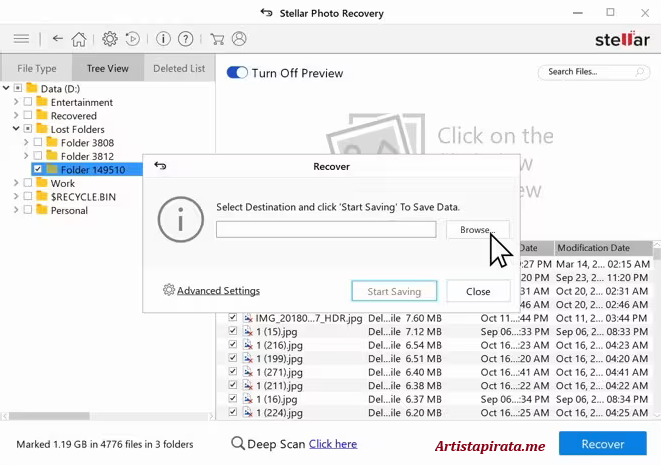Open help via the question mark icon
This screenshot has width=661, height=465.
tap(185, 39)
